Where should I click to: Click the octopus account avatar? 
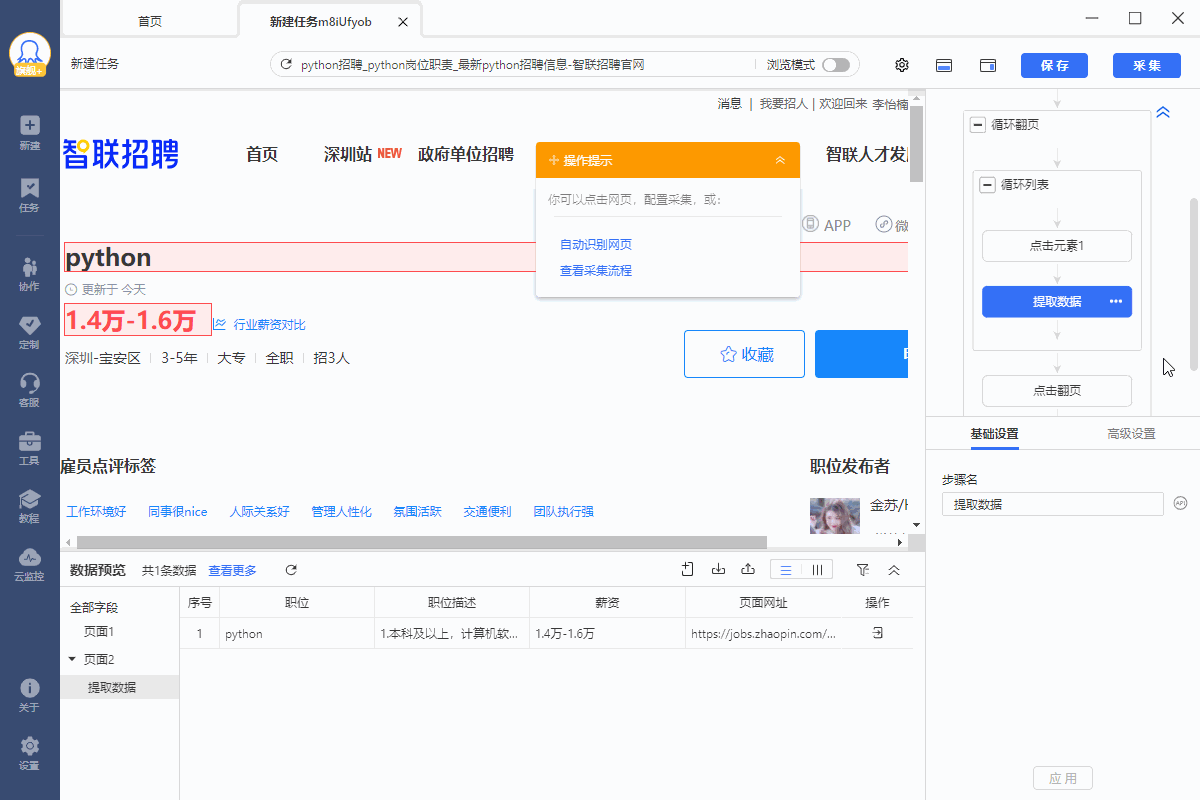(x=30, y=56)
